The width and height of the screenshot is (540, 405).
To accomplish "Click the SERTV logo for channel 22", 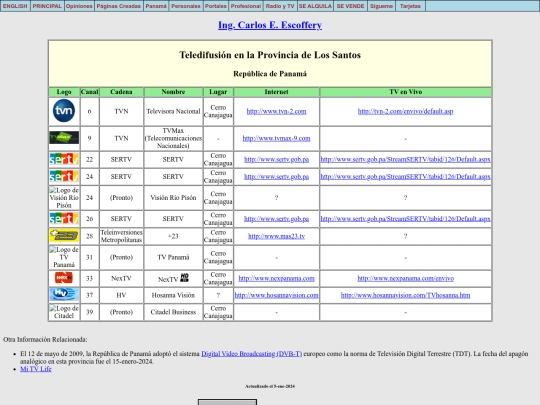I will 64,159.
